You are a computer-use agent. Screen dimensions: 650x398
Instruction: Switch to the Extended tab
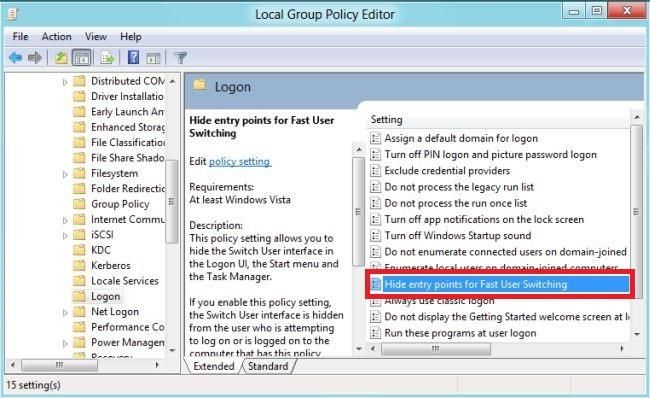click(213, 366)
